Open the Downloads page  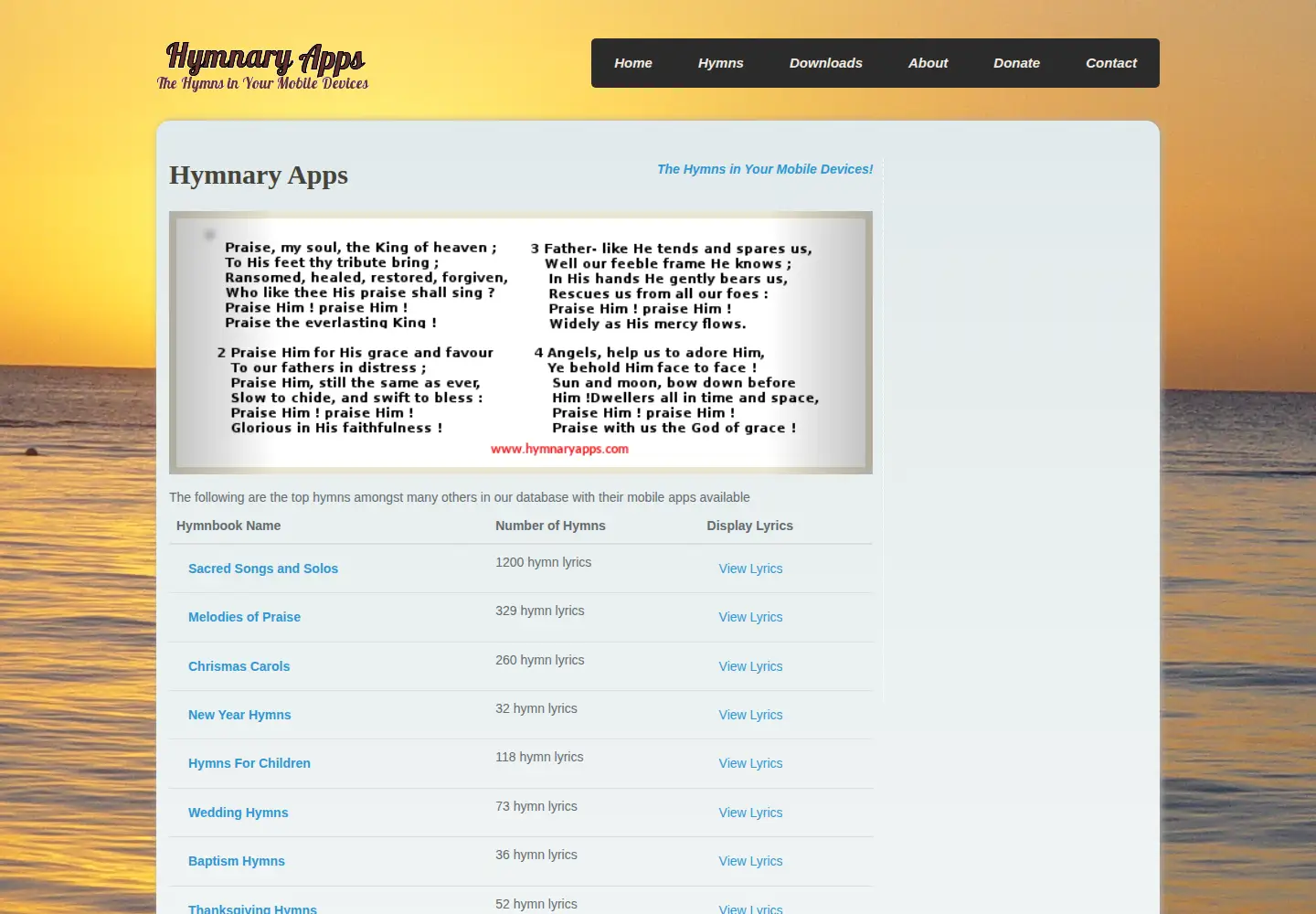(826, 63)
